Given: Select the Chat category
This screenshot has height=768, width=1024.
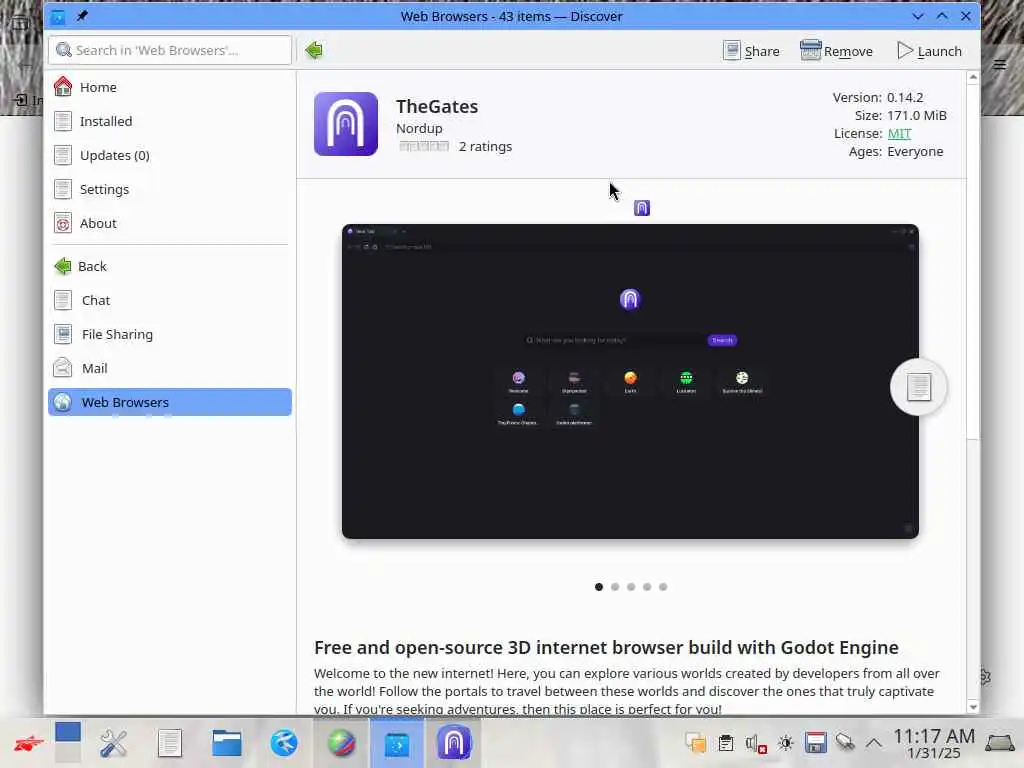Looking at the screenshot, I should [x=170, y=300].
